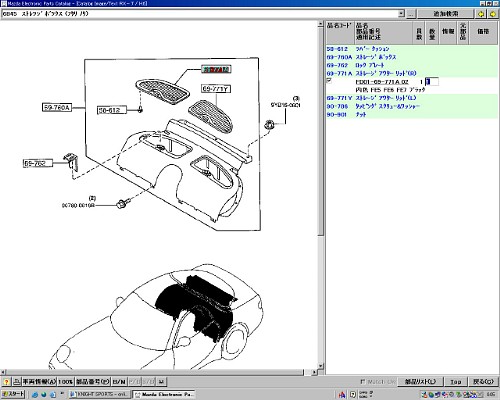The width and height of the screenshot is (500, 400).
Task: Click the part number FD01-69-771A 02
Action: click(382, 82)
